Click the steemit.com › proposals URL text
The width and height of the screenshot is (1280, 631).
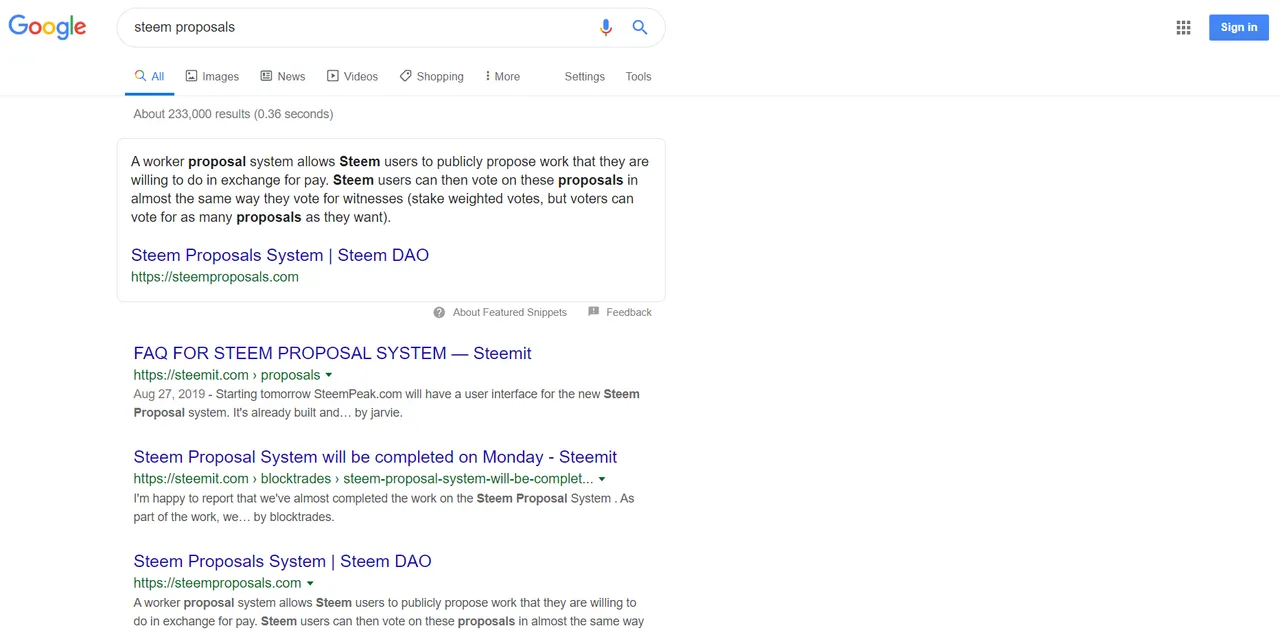(x=227, y=375)
